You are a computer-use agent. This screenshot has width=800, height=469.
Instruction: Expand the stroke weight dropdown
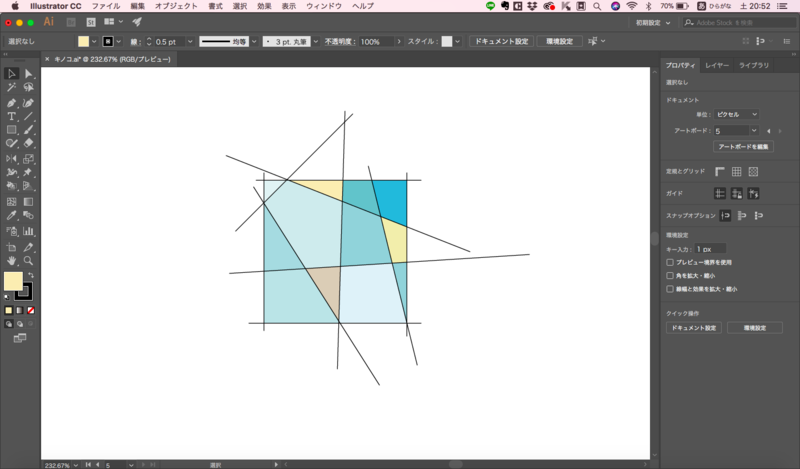(x=190, y=41)
